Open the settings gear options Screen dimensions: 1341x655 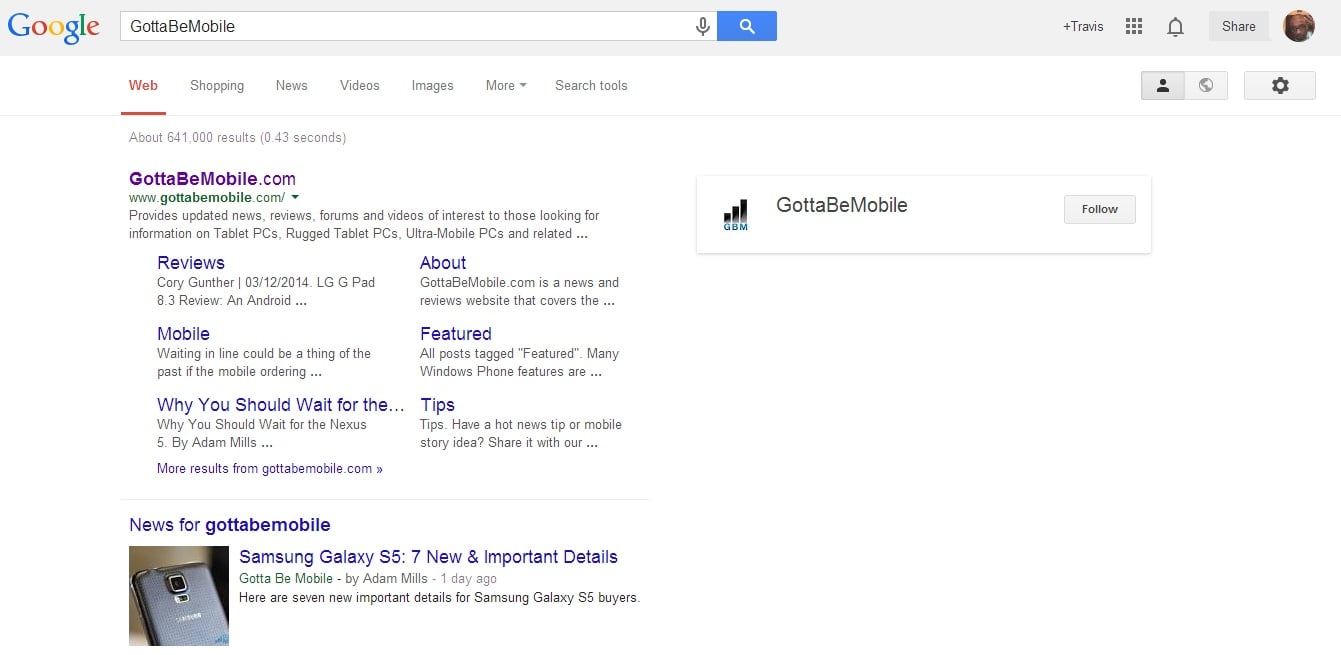(x=1280, y=86)
